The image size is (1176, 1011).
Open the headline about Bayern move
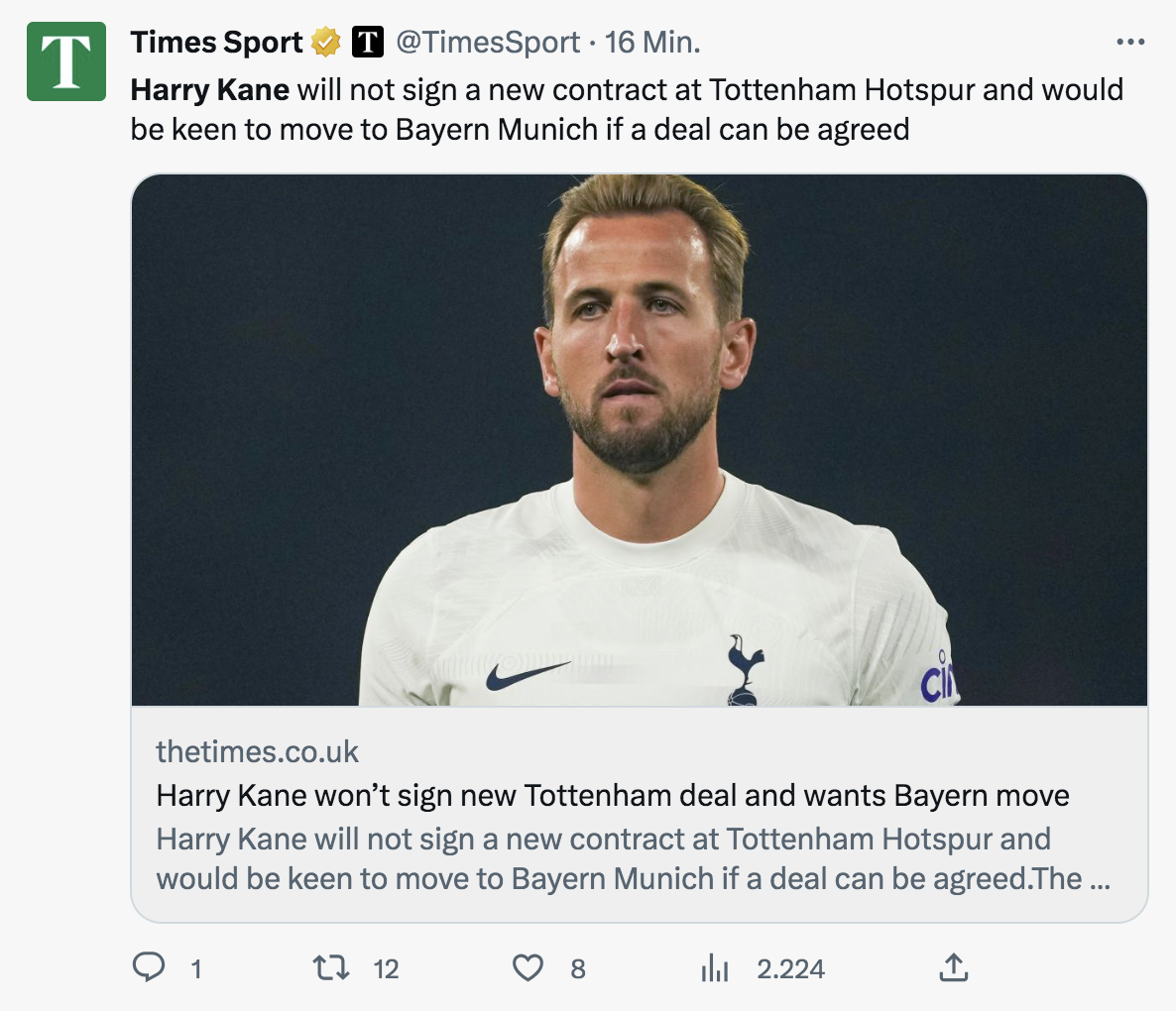[613, 796]
